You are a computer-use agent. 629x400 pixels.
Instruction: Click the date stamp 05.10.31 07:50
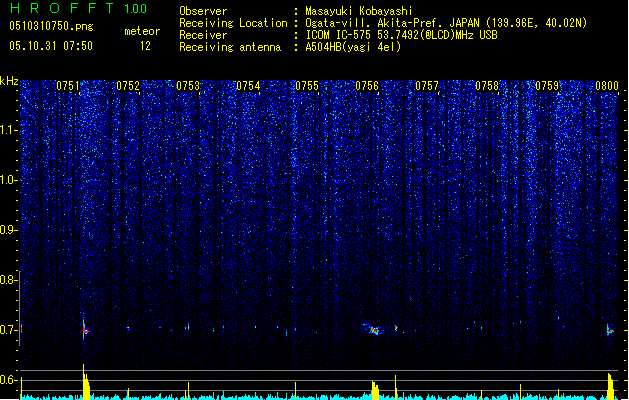51,46
